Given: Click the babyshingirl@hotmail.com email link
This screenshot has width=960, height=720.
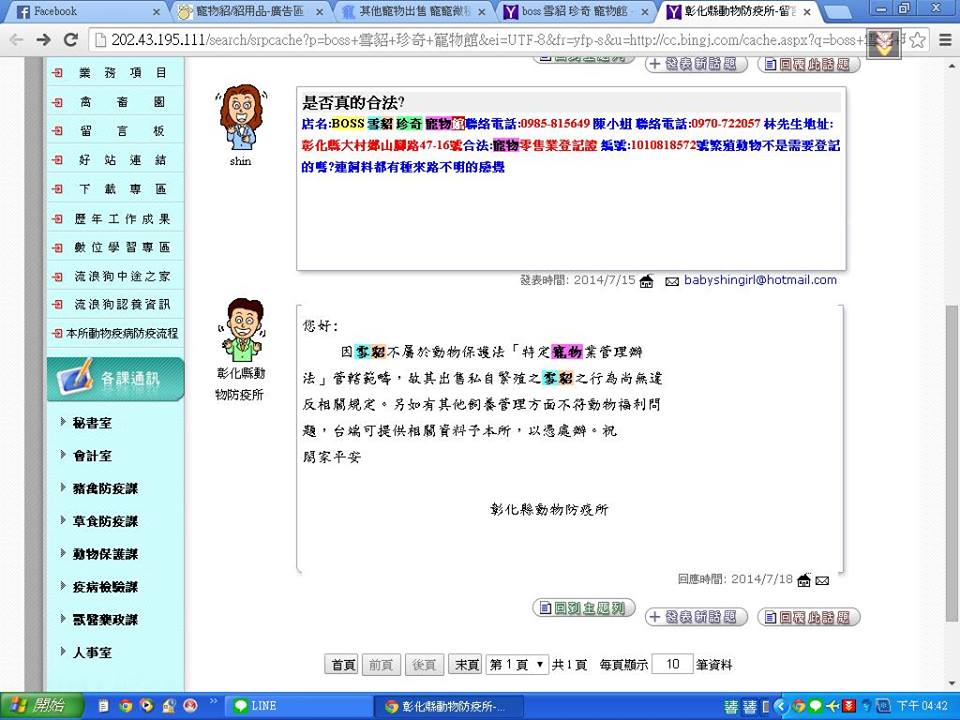Looking at the screenshot, I should 760,280.
